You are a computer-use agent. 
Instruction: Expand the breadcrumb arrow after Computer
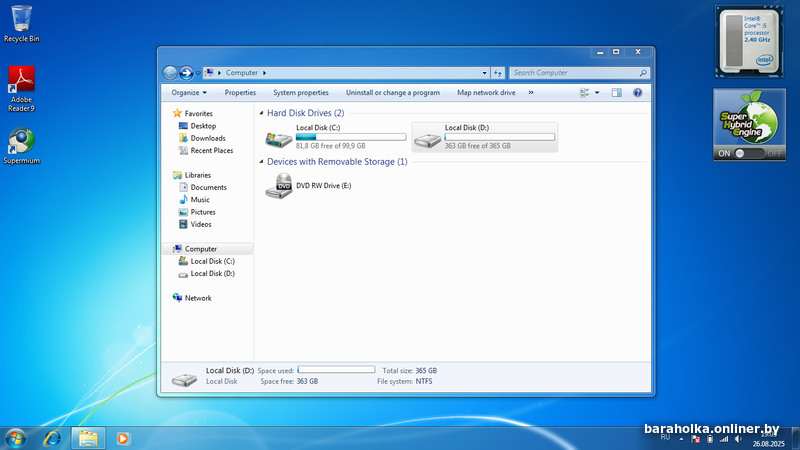click(x=264, y=73)
